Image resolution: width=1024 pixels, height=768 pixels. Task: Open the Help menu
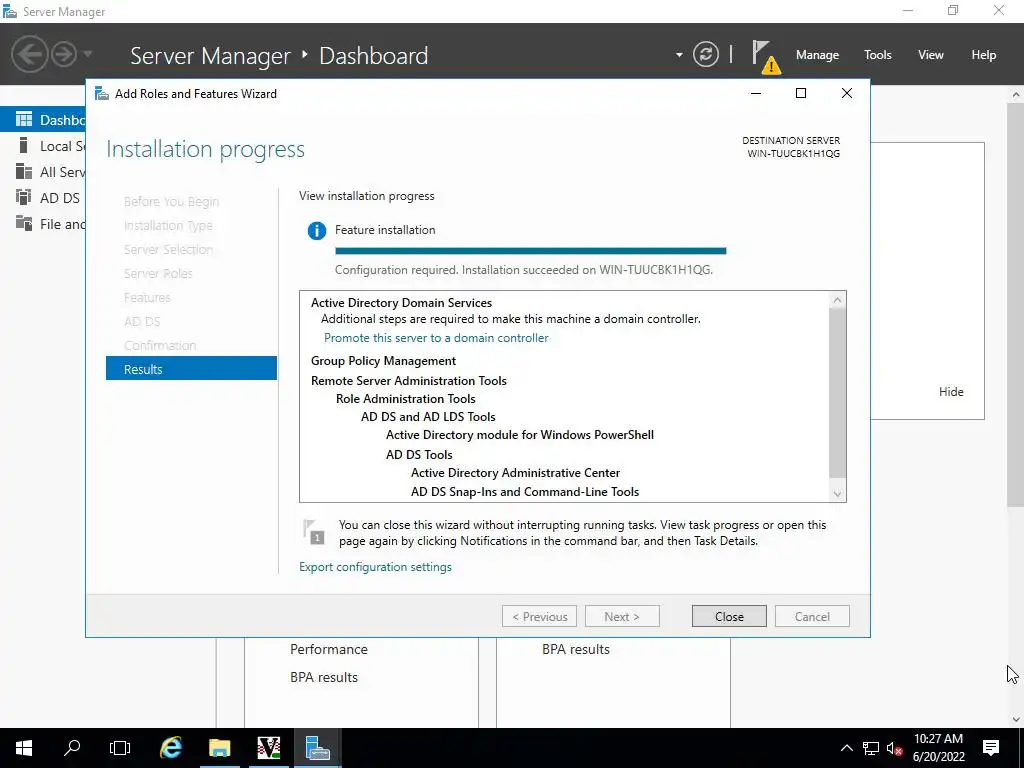point(984,55)
